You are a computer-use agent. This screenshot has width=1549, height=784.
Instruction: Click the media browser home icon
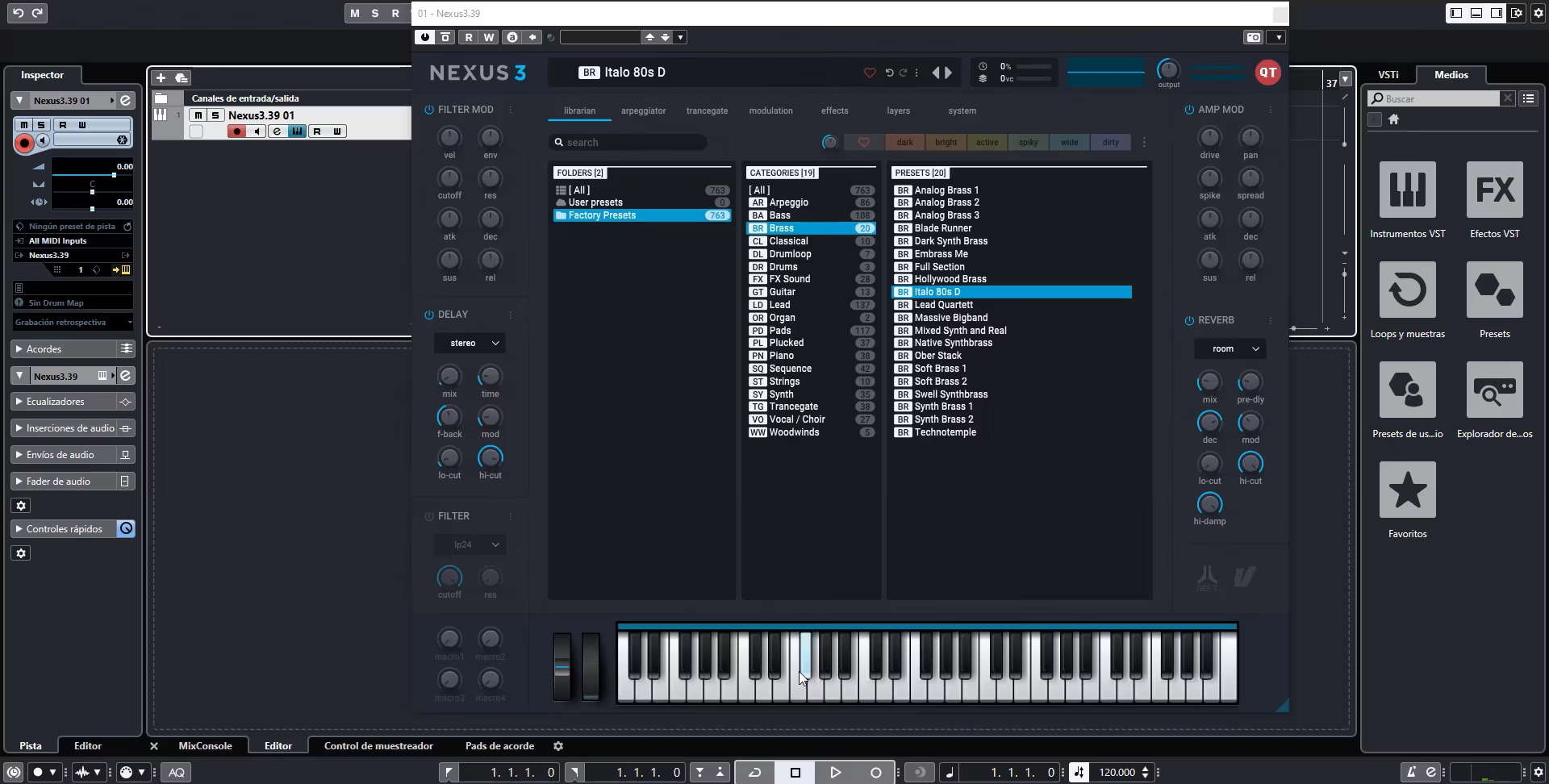1393,119
